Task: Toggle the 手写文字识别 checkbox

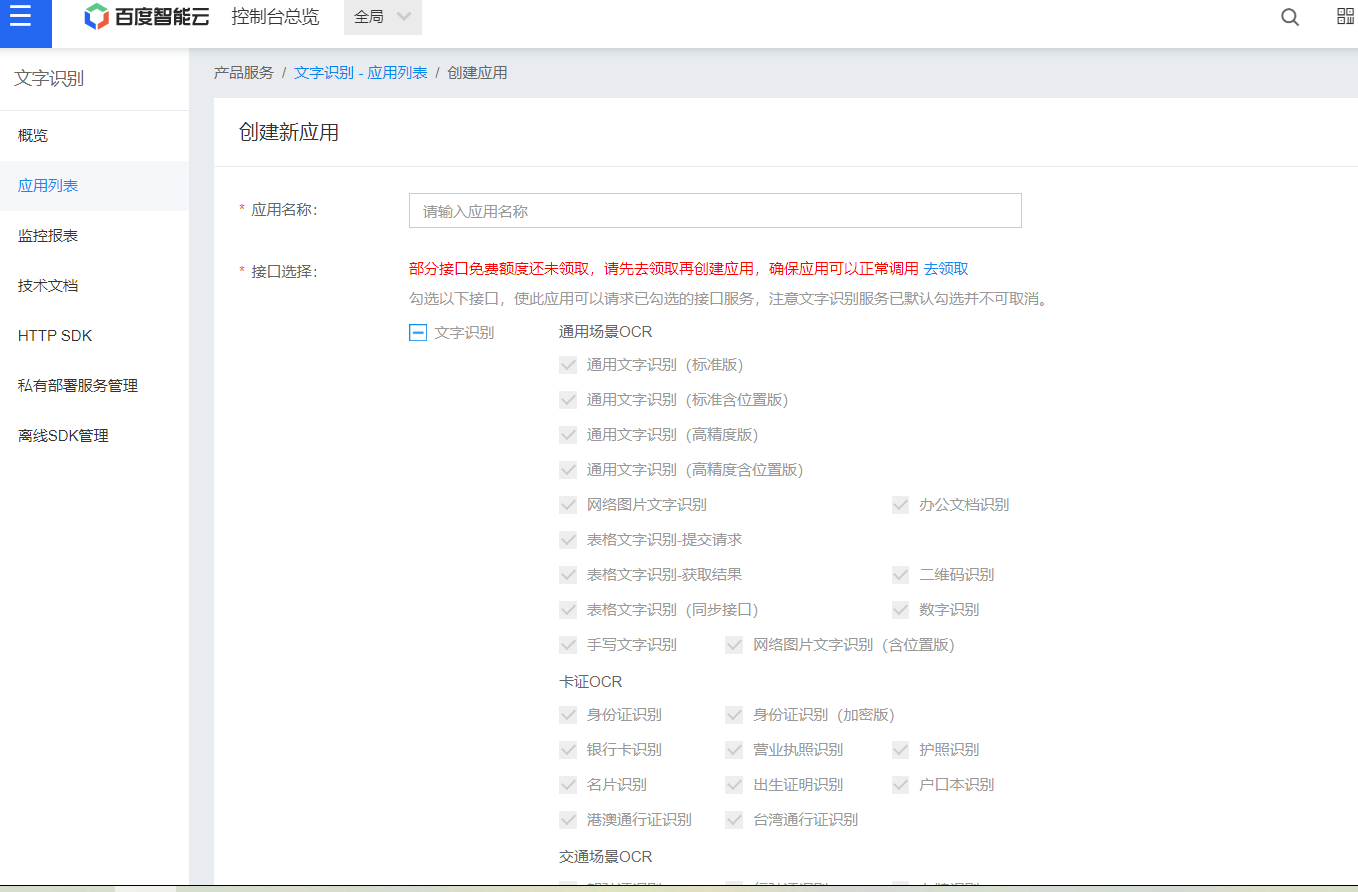Action: click(568, 644)
